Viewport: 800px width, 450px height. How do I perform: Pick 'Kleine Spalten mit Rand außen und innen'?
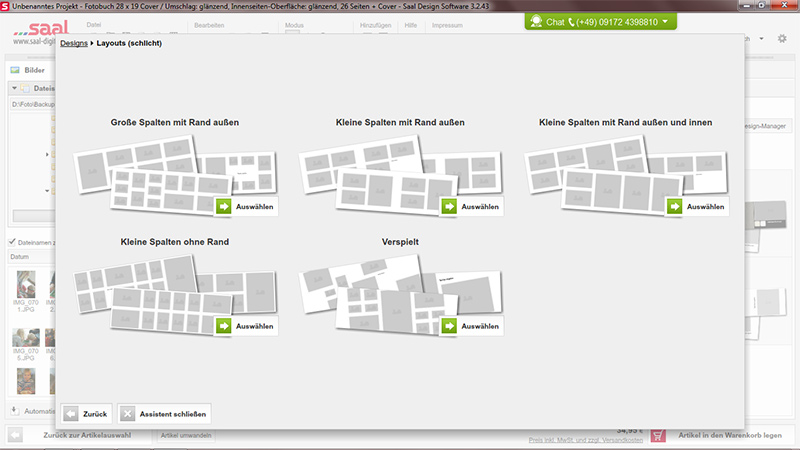click(x=697, y=207)
